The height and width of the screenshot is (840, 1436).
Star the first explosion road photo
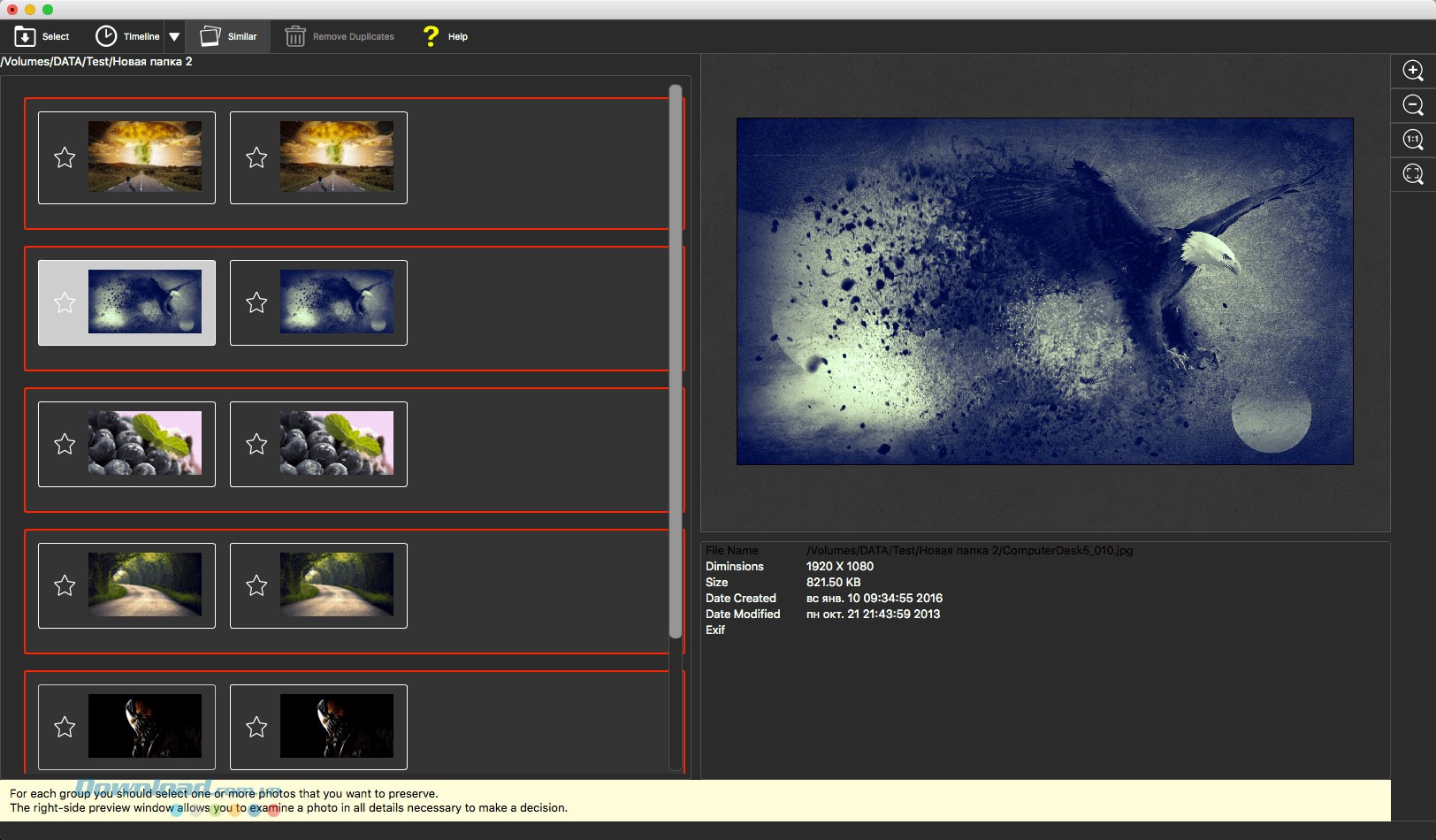coord(65,158)
